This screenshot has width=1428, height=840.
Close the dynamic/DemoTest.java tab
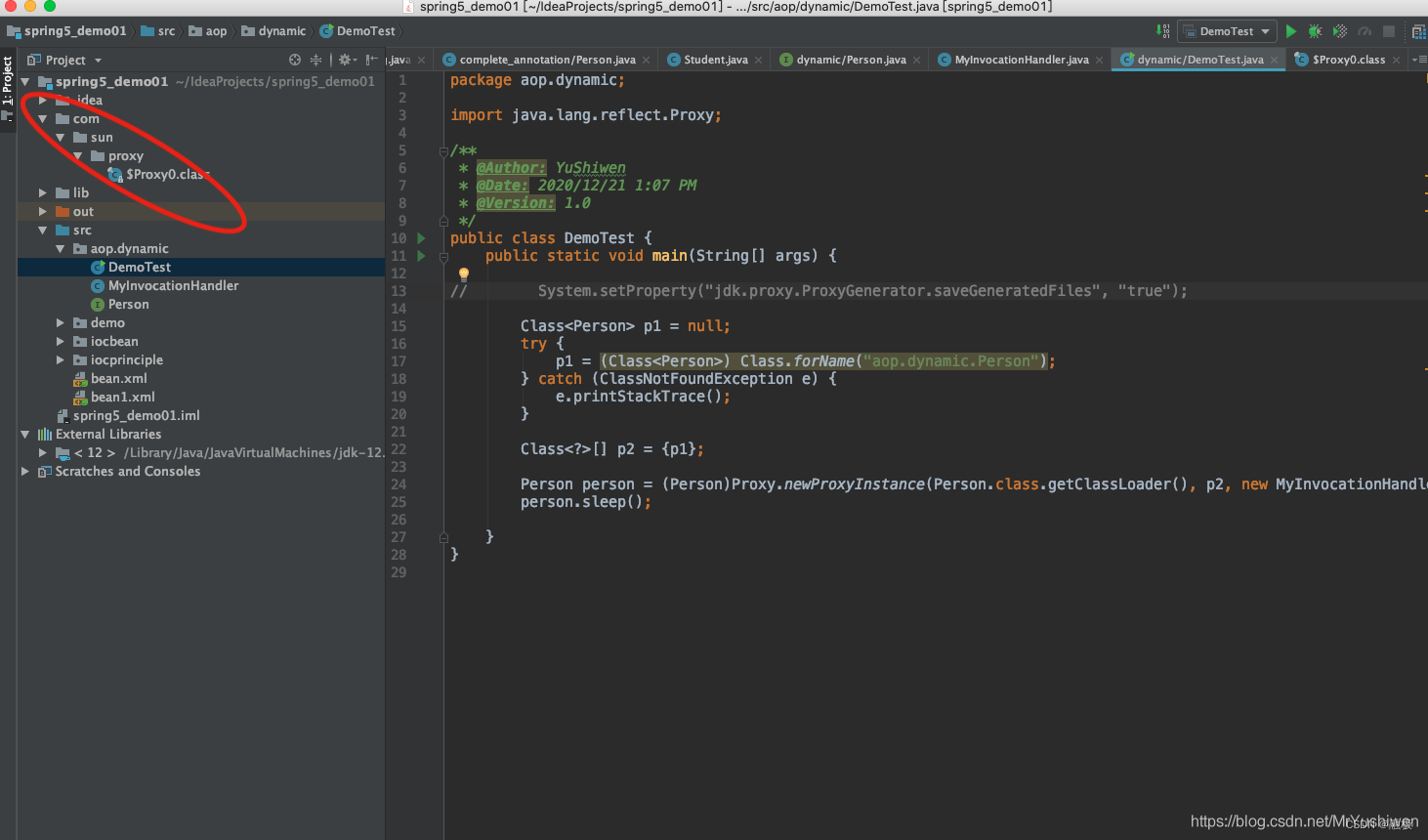pyautogui.click(x=1274, y=61)
